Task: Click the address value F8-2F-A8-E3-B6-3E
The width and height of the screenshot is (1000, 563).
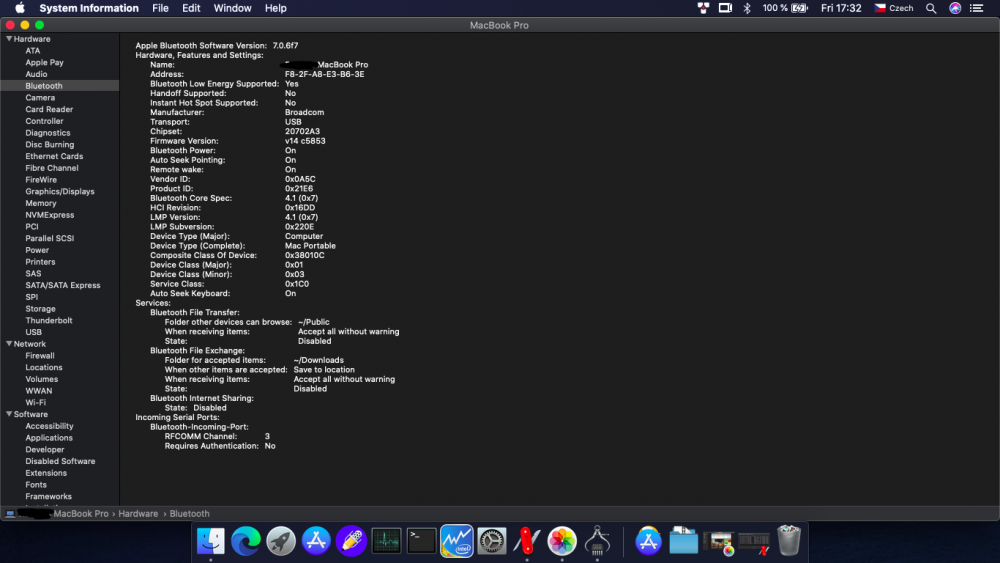Action: (325, 74)
